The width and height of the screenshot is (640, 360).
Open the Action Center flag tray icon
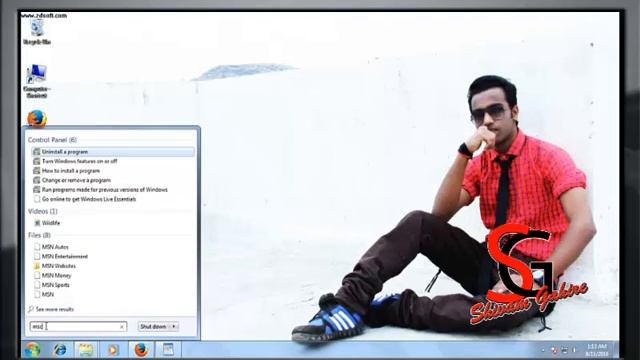(x=554, y=350)
